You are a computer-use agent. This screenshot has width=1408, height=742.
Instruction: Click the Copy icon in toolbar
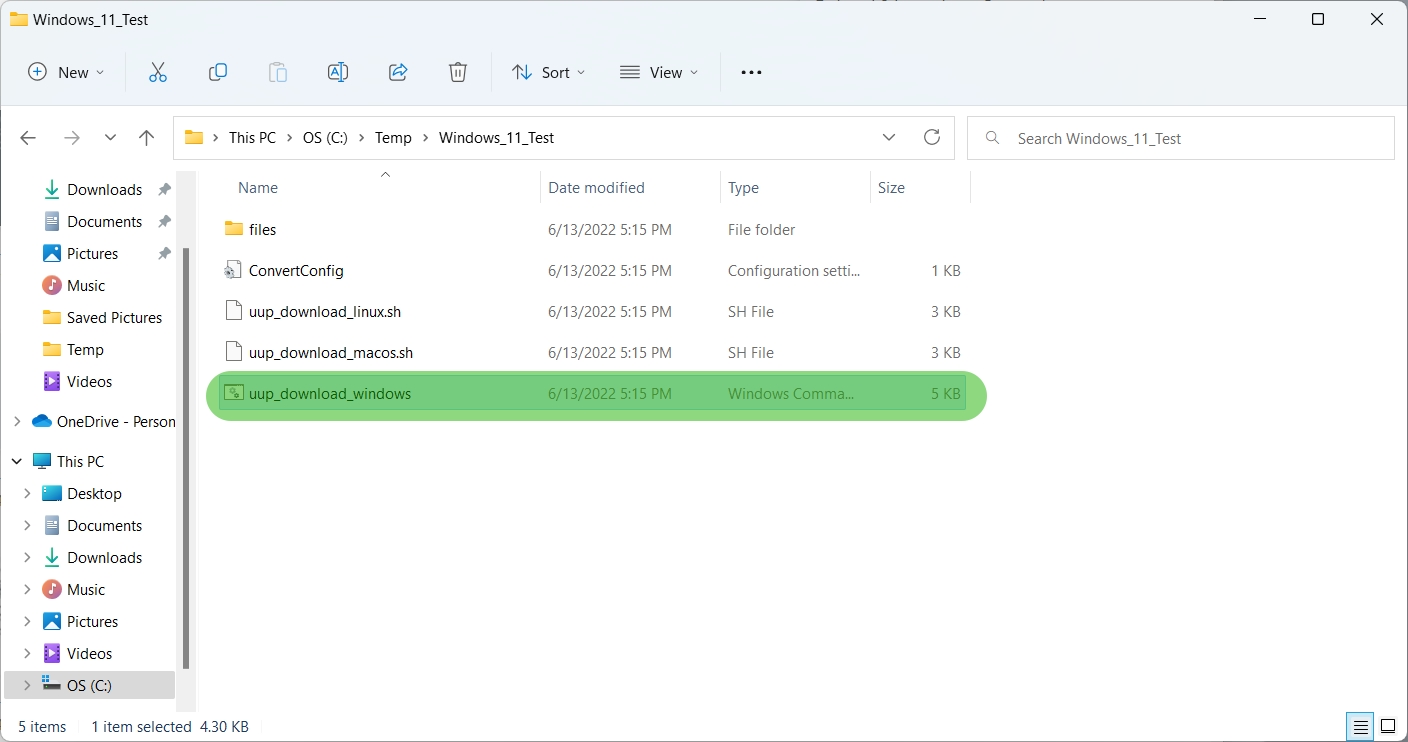coord(217,72)
